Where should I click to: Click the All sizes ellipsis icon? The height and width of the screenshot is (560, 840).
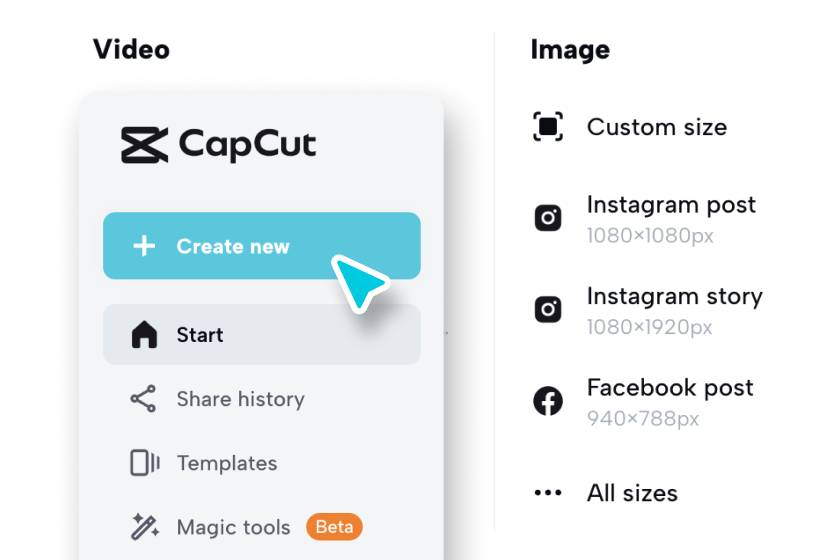(547, 493)
